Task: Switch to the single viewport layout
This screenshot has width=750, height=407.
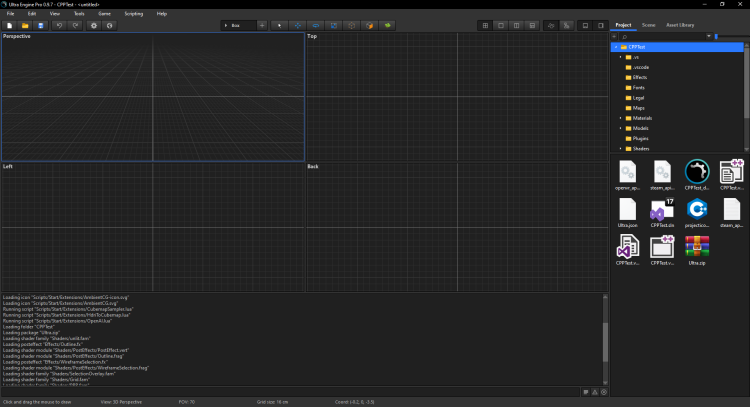Action: (x=500, y=25)
